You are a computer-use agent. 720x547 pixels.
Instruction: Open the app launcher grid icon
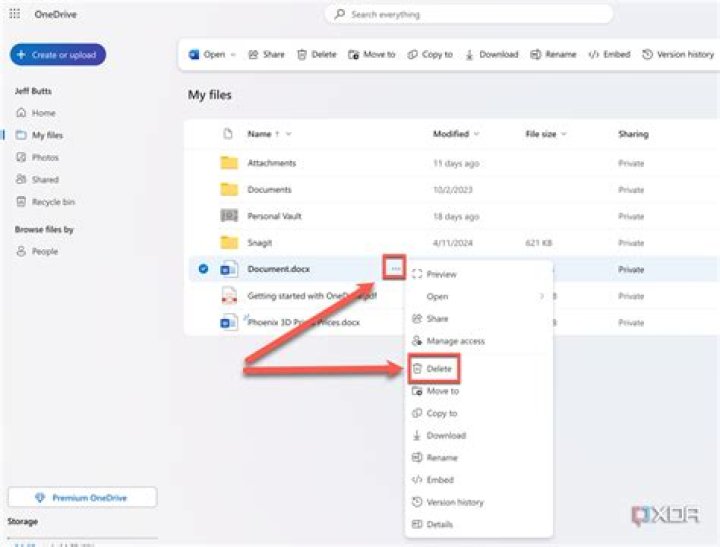point(15,14)
